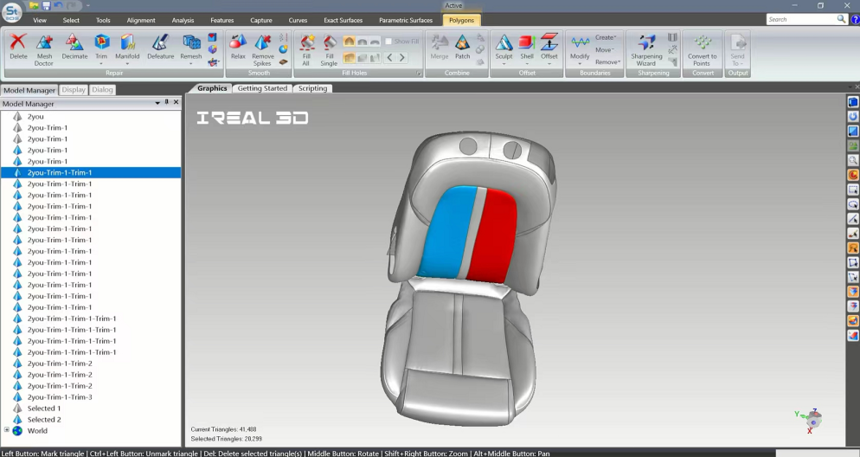The image size is (860, 457).
Task: Pin the Model Manager panel
Action: click(x=167, y=102)
